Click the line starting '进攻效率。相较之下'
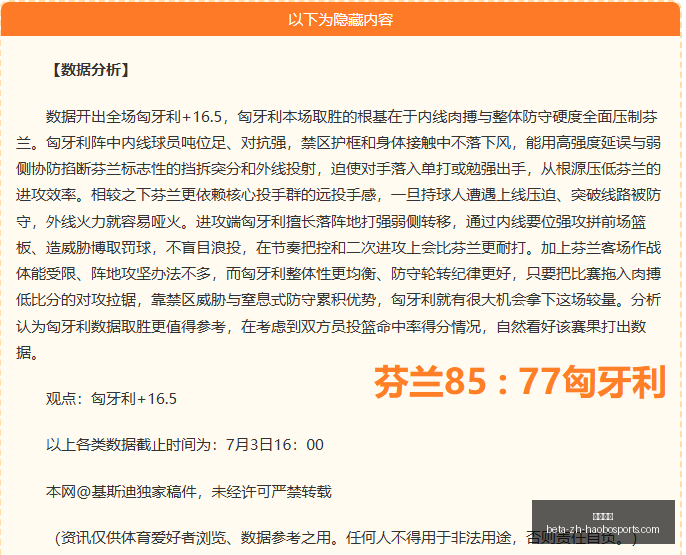This screenshot has height=555, width=686. click(x=338, y=195)
